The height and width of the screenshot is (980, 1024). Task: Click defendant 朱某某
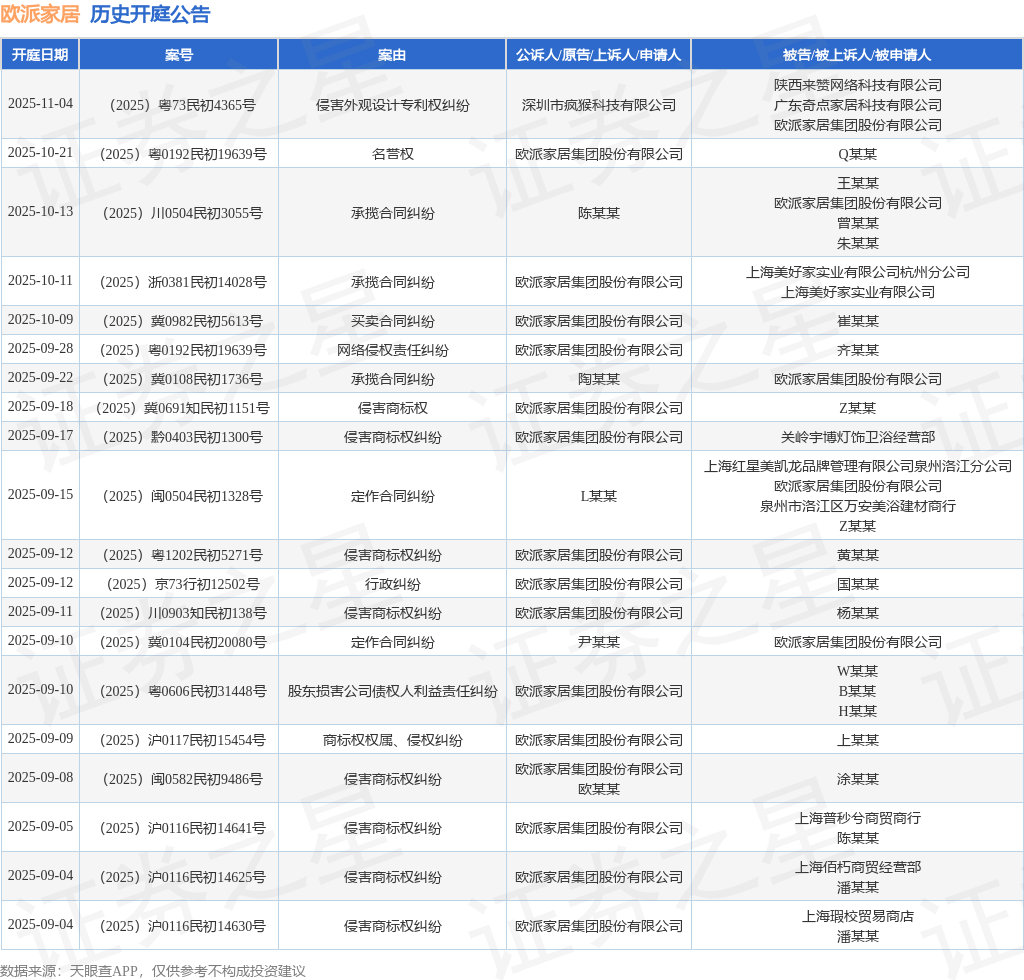pyautogui.click(x=857, y=243)
